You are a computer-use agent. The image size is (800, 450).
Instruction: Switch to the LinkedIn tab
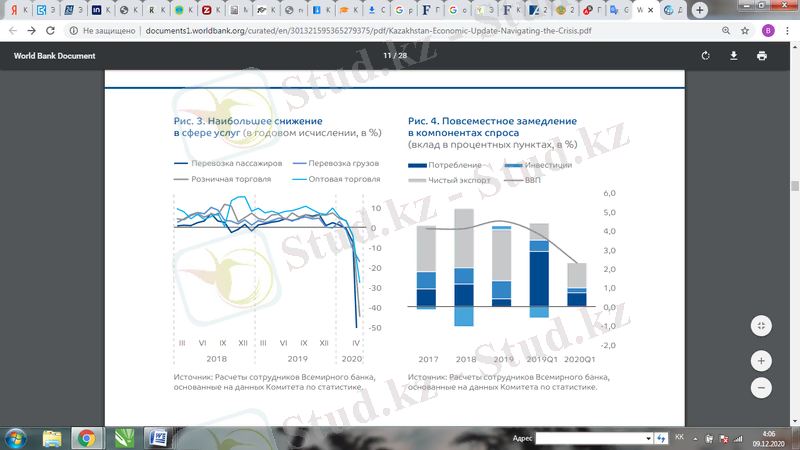(x=101, y=10)
